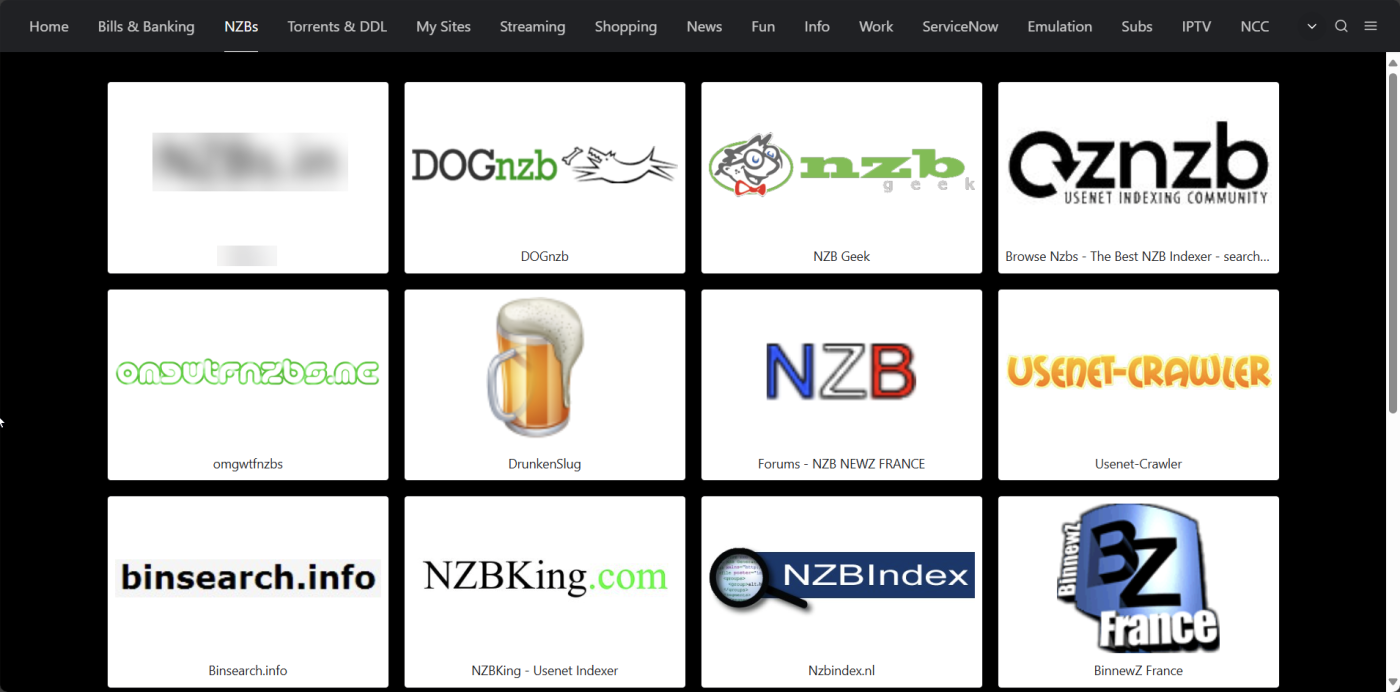Image resolution: width=1400 pixels, height=692 pixels.
Task: Select the NZBs tab
Action: [x=241, y=26]
